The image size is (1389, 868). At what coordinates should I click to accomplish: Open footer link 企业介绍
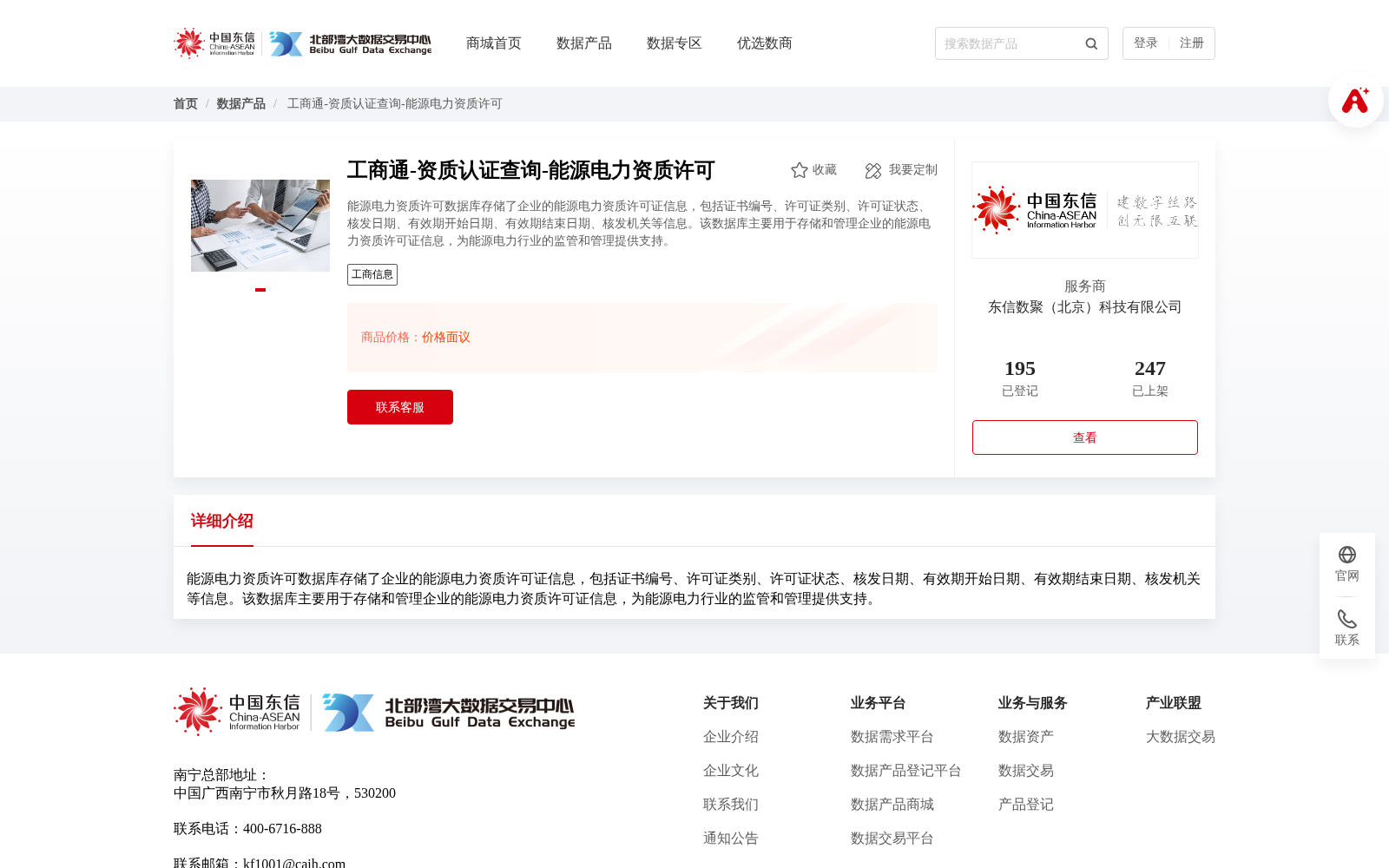pyautogui.click(x=731, y=737)
